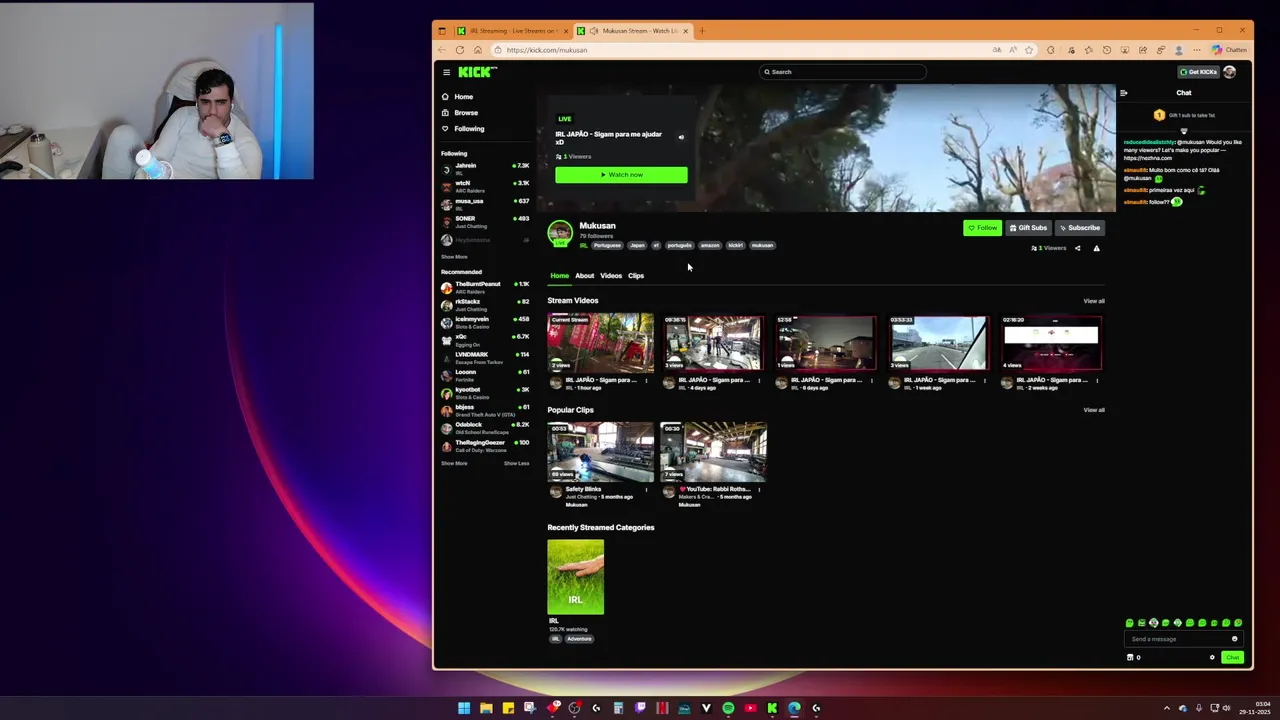Screen dimensions: 1280x720
Task: Open options menu for the 4 days ago video
Action: pyautogui.click(x=759, y=381)
